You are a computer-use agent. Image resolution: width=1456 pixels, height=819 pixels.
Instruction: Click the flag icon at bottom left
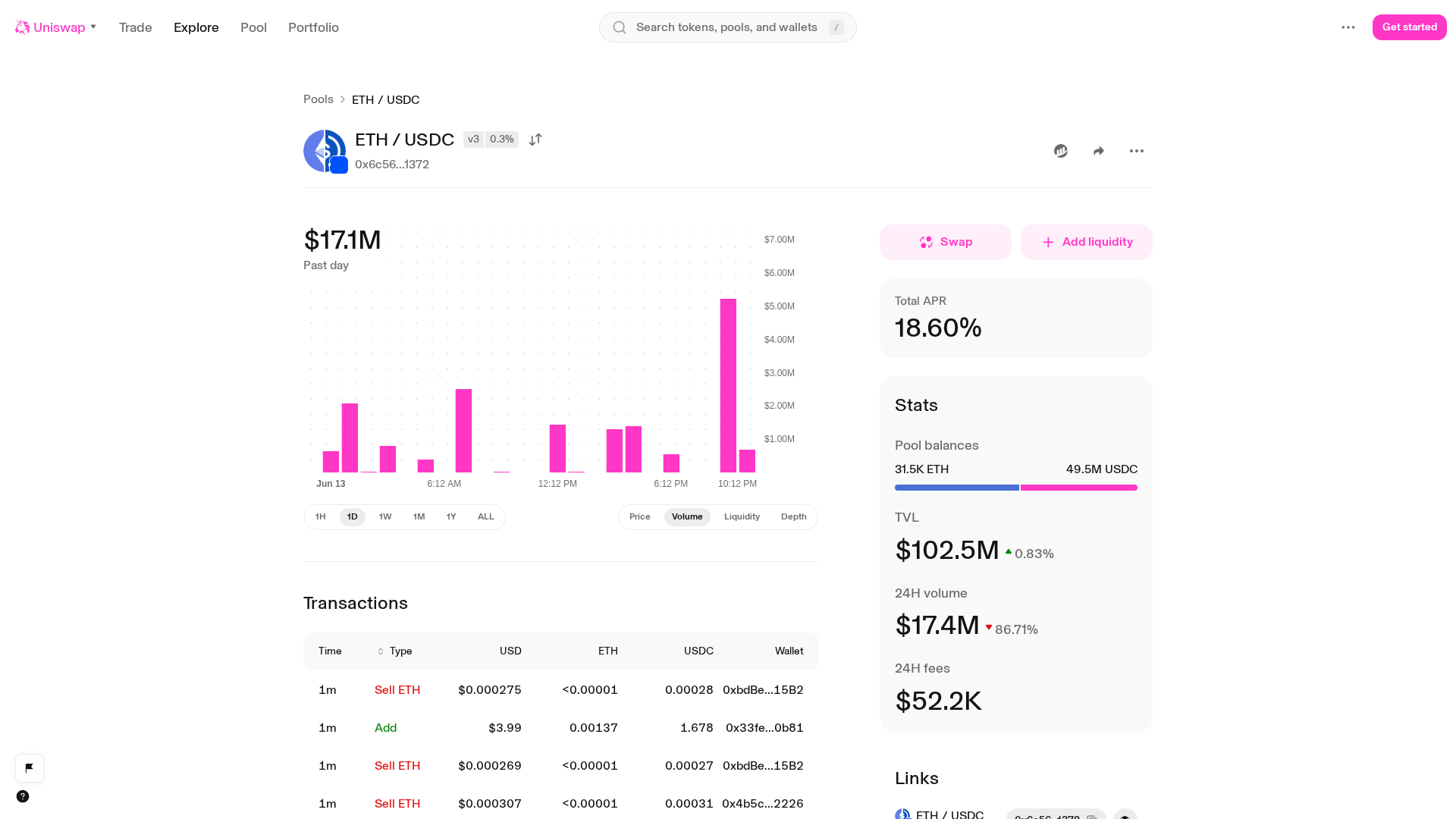tap(30, 768)
